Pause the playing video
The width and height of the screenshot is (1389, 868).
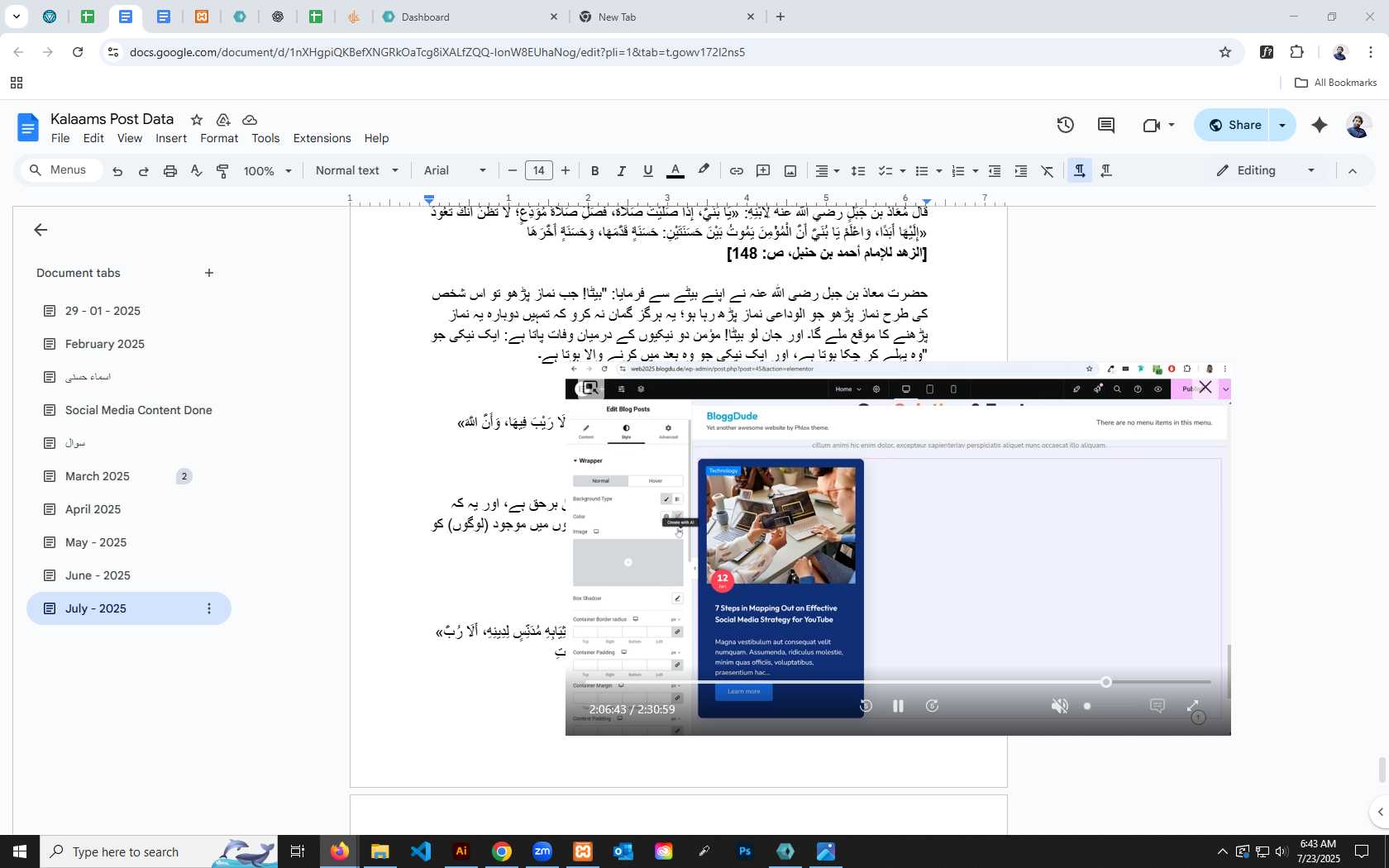898,706
